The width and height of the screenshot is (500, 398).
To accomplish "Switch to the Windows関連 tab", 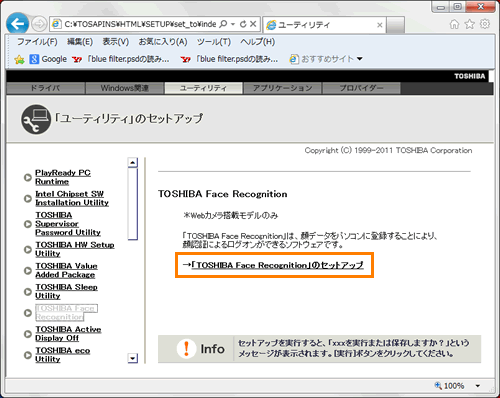I will [x=125, y=88].
